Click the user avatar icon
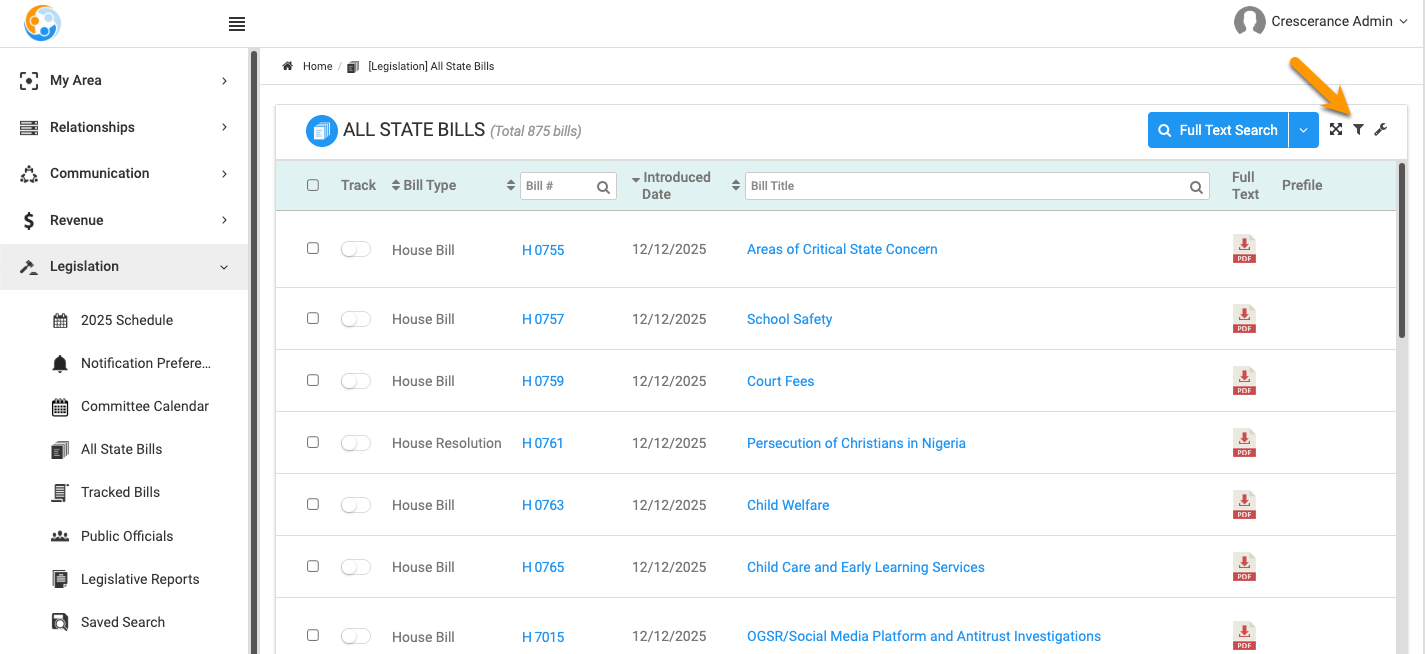 click(x=1250, y=22)
